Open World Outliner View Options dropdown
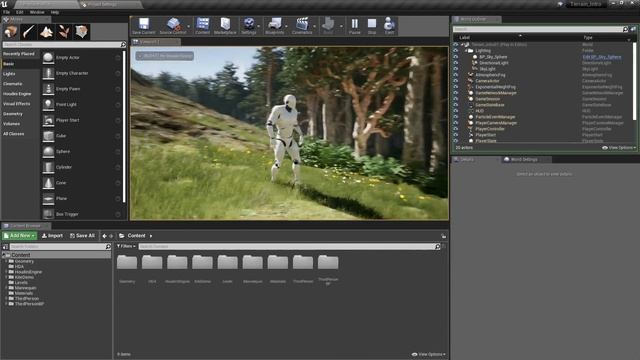640x360 pixels. pos(619,148)
